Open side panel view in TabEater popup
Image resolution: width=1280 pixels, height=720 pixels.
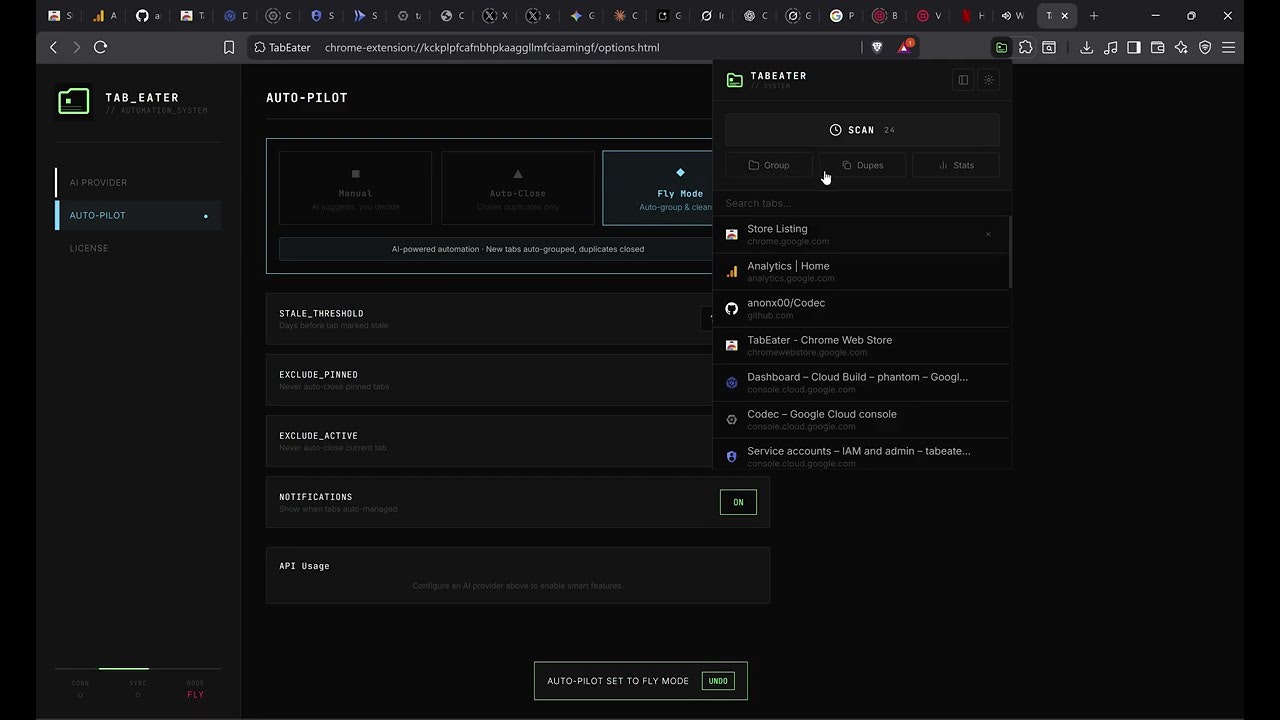[963, 80]
